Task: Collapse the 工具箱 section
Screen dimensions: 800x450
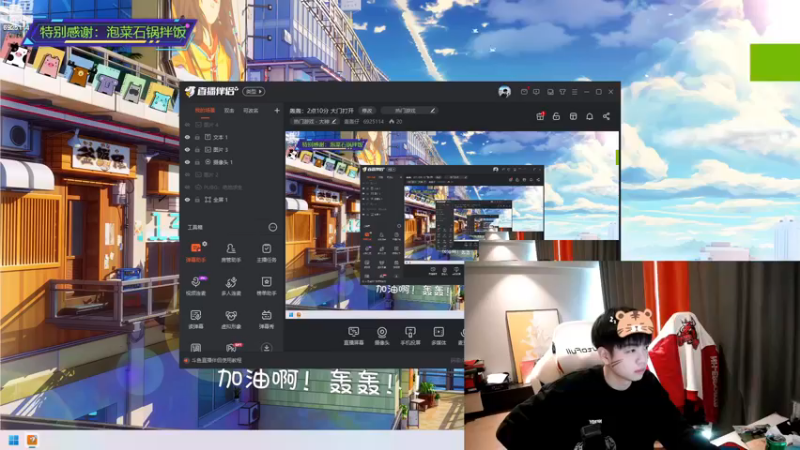Action: 273,227
